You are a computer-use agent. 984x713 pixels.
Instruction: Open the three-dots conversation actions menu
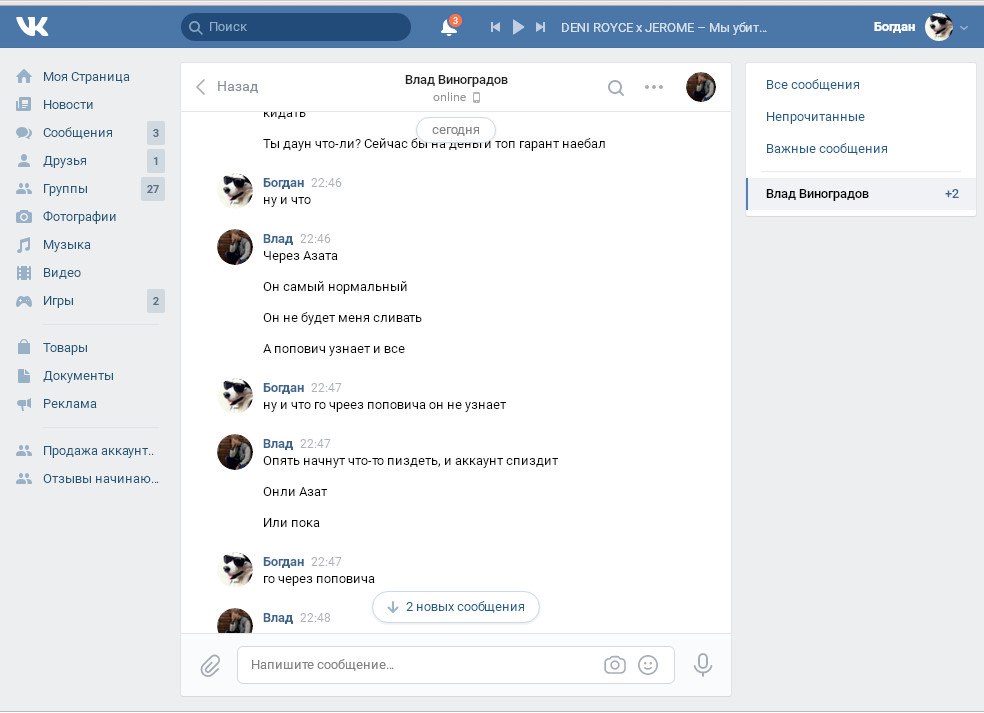tap(654, 87)
